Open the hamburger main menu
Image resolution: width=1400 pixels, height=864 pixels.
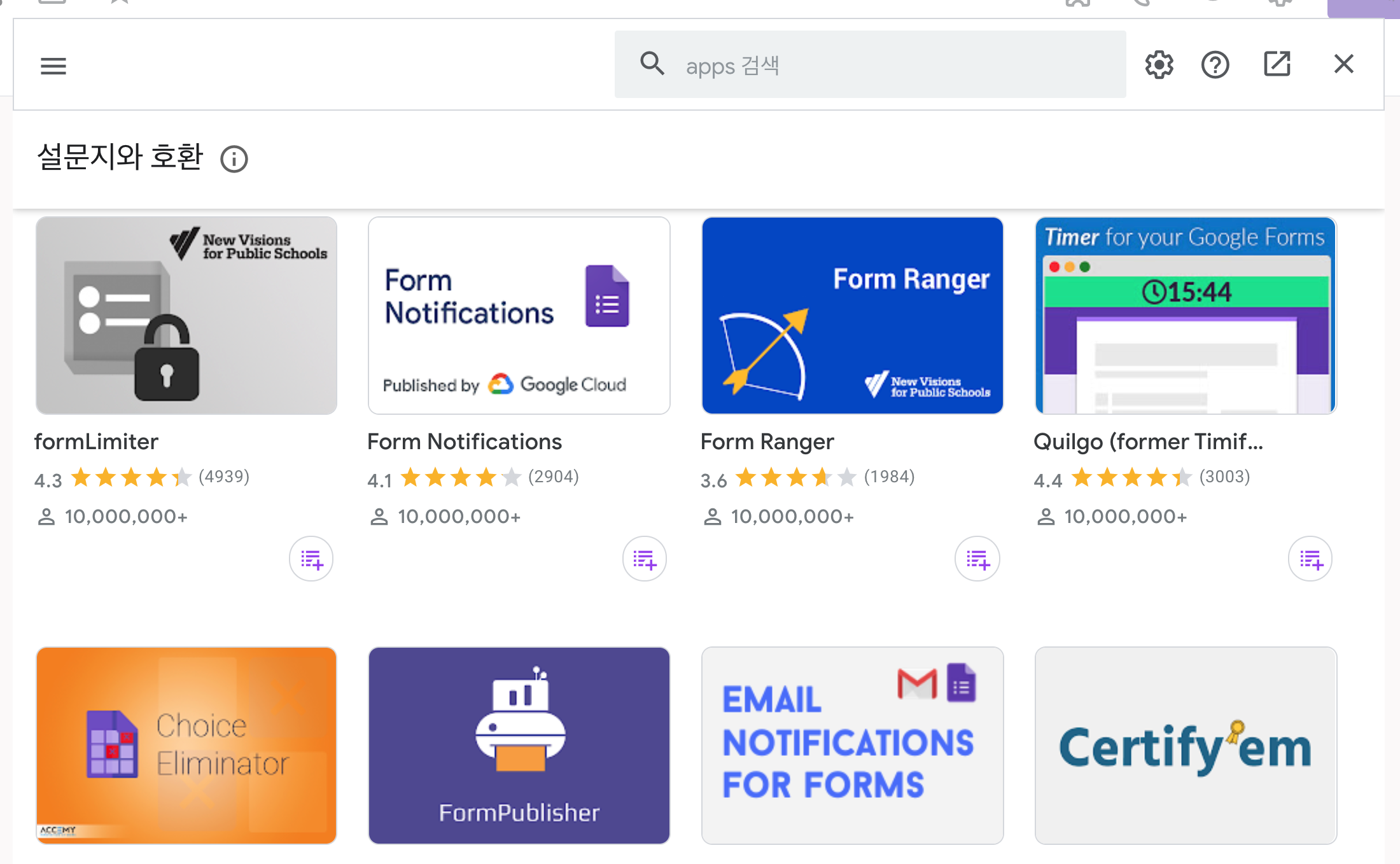click(x=53, y=66)
